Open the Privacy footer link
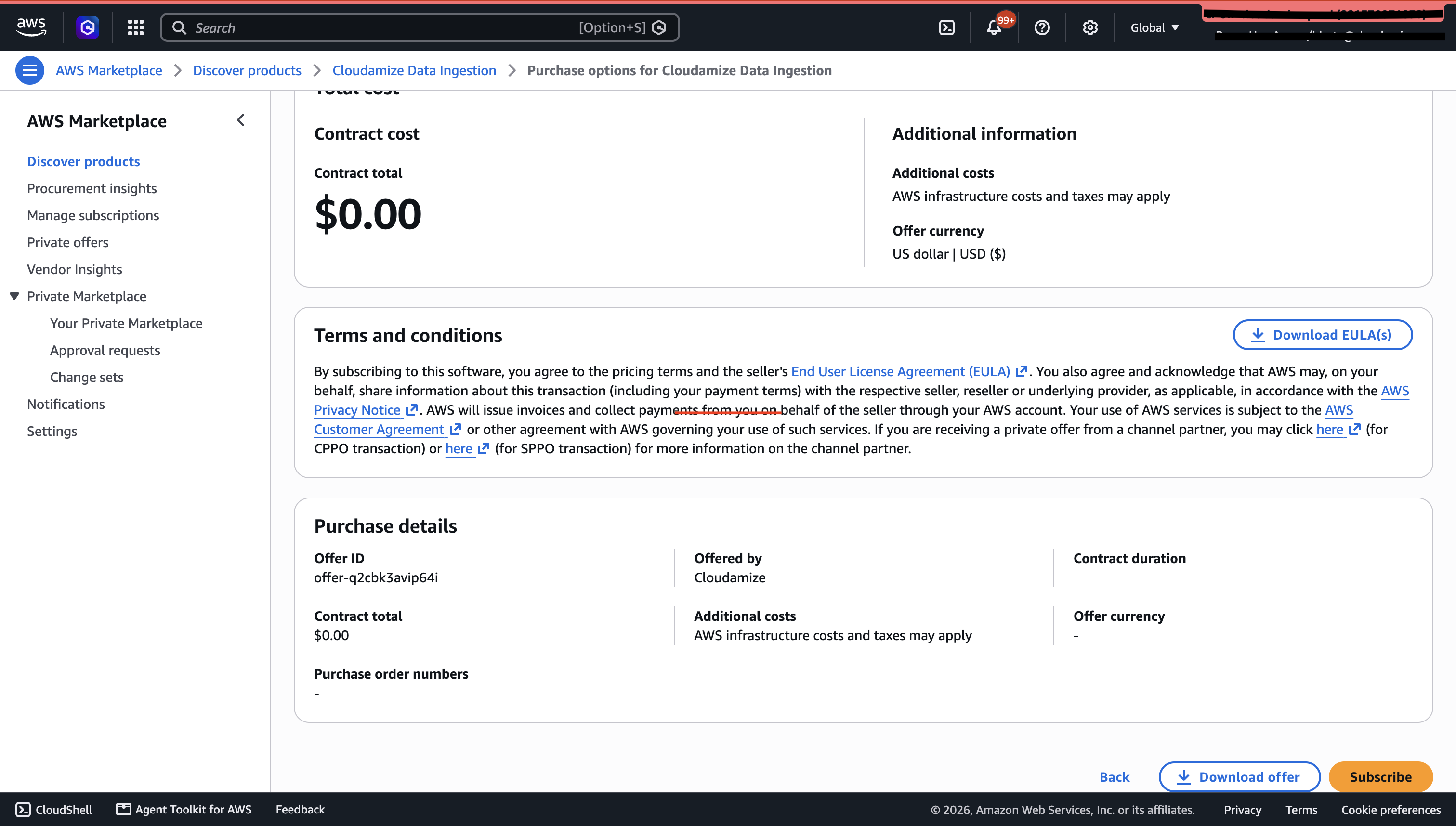1456x826 pixels. [1242, 810]
